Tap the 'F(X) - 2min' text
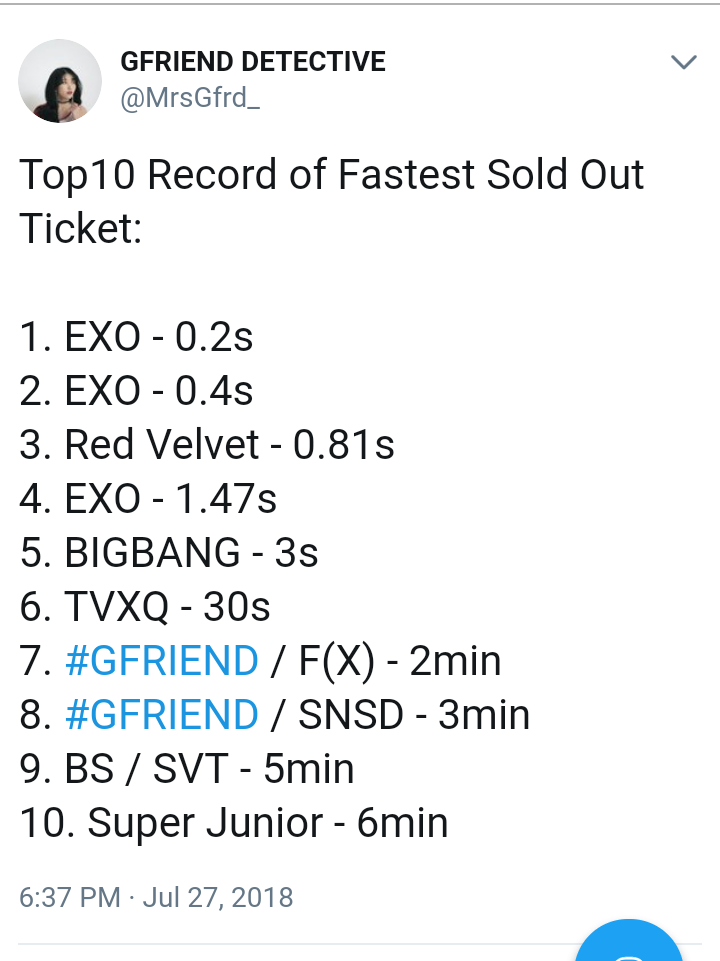The image size is (720, 961). [x=400, y=661]
